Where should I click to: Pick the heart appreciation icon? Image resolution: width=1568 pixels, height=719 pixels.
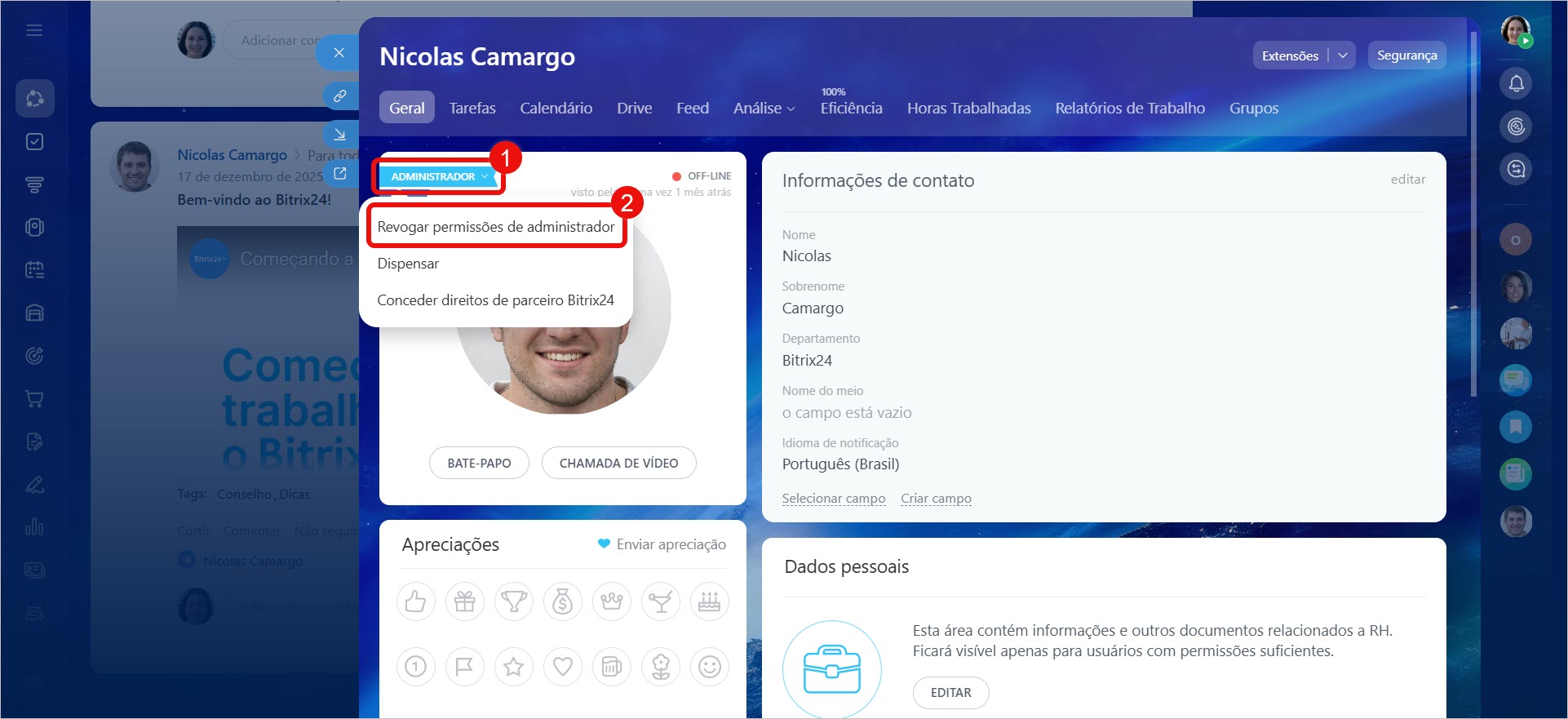[x=562, y=667]
